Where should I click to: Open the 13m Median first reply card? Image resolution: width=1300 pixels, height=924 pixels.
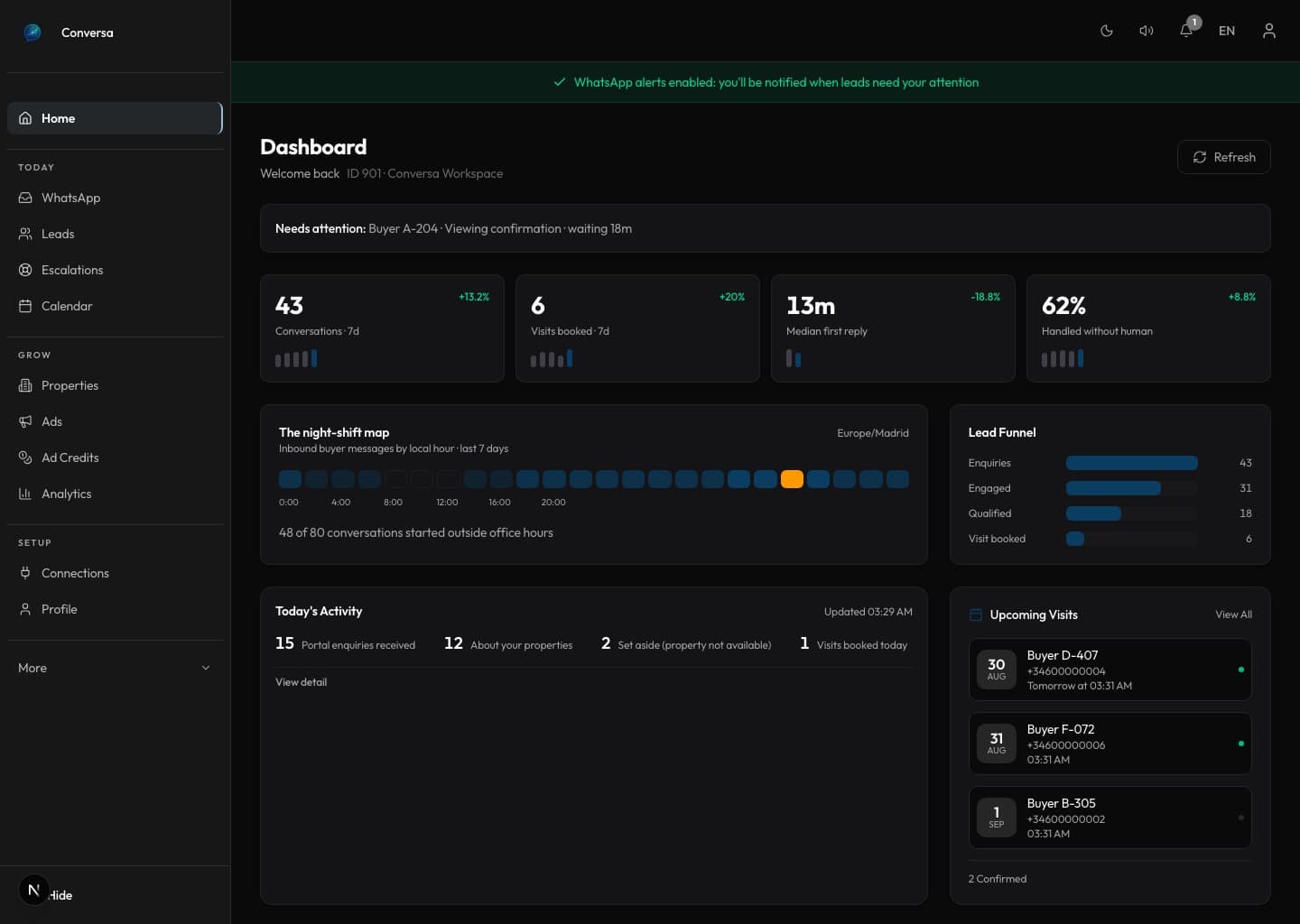[x=893, y=328]
